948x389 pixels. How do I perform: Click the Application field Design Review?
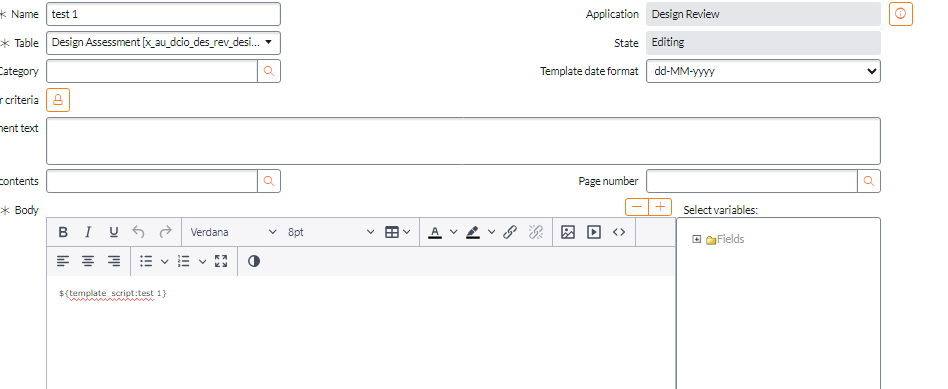pos(763,14)
